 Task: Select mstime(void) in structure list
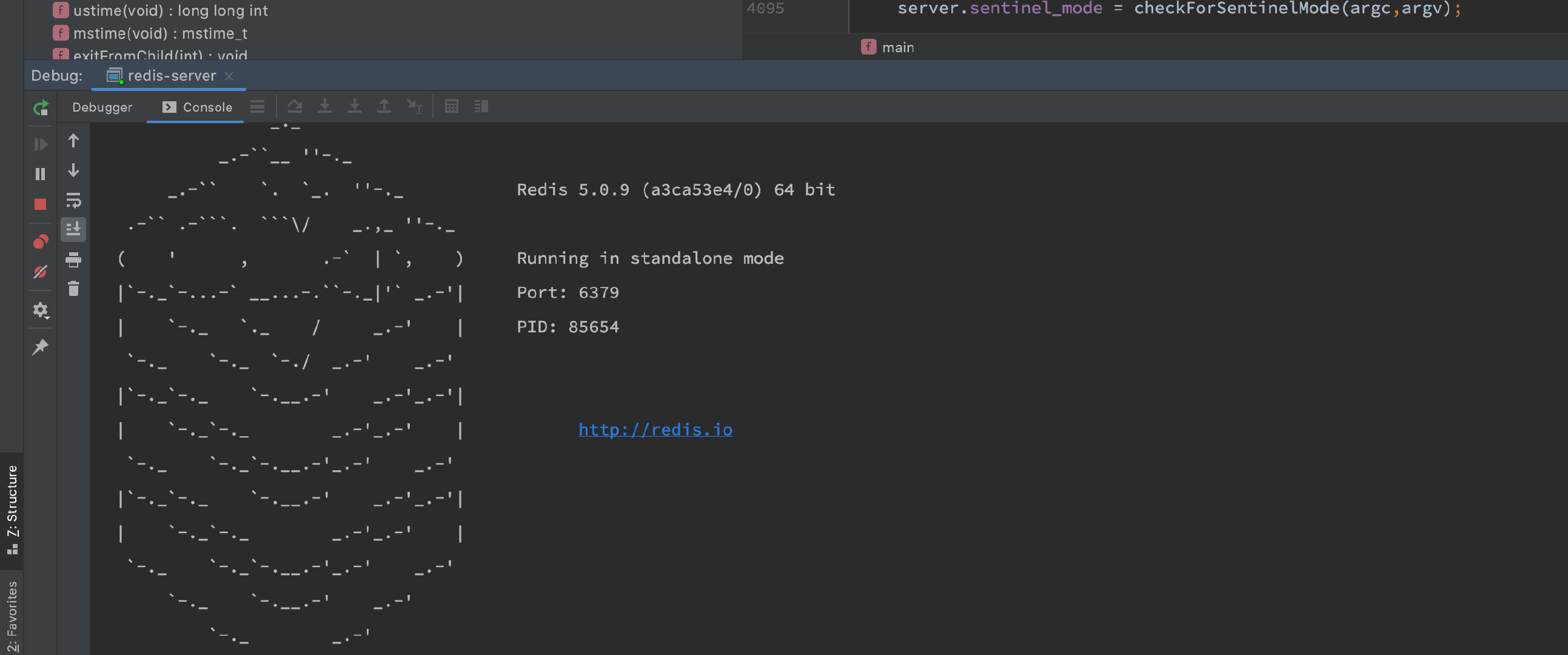159,33
